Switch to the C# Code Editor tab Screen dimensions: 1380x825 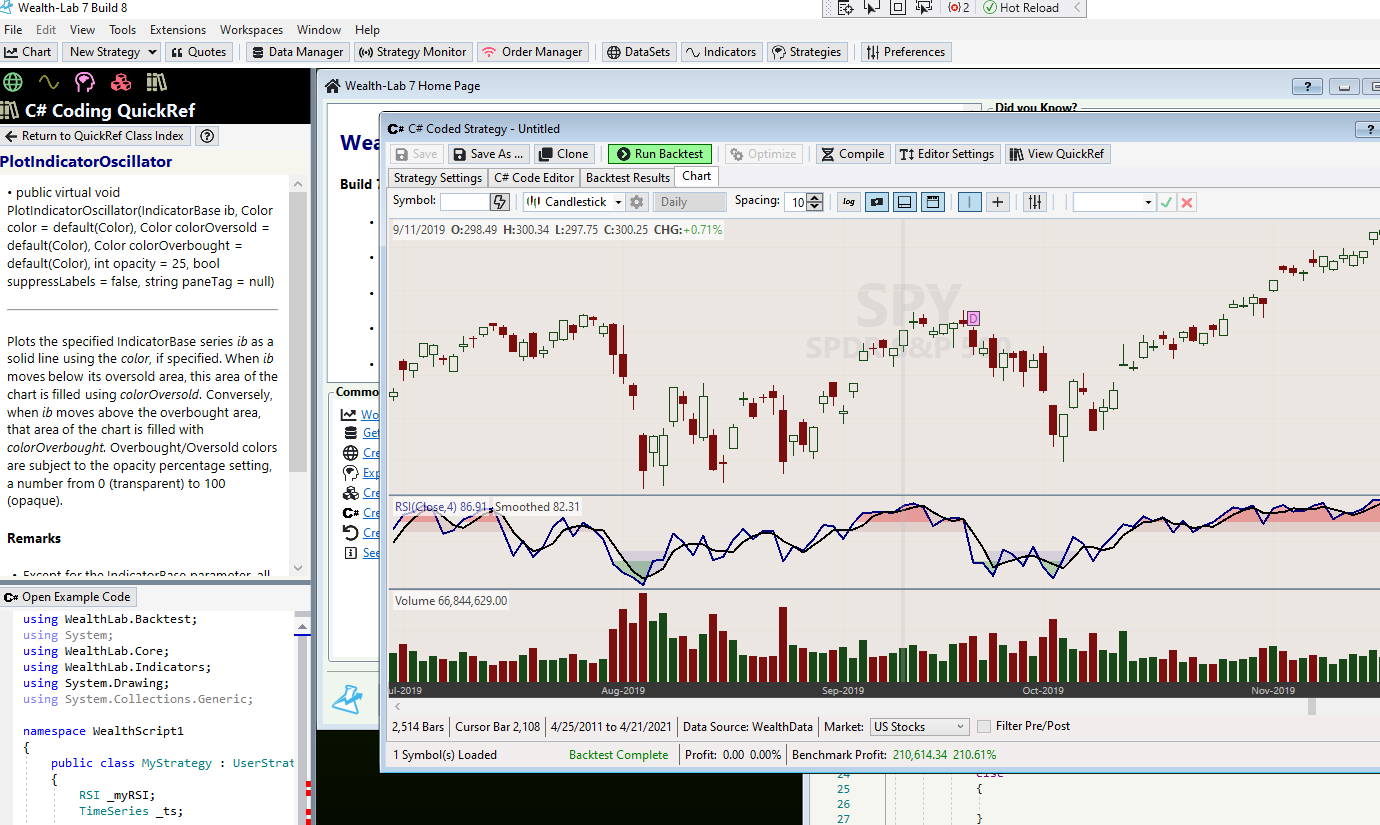pos(535,178)
